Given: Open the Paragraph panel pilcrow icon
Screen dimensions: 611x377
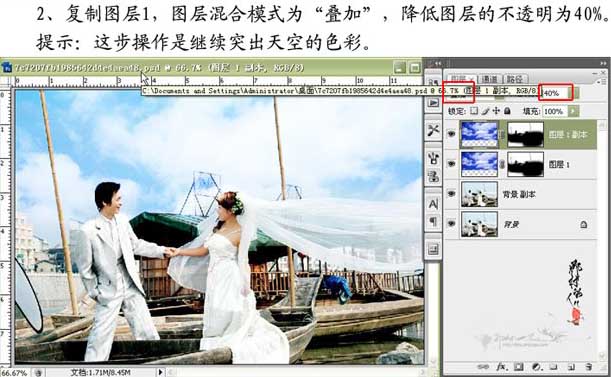Looking at the screenshot, I should click(x=433, y=222).
